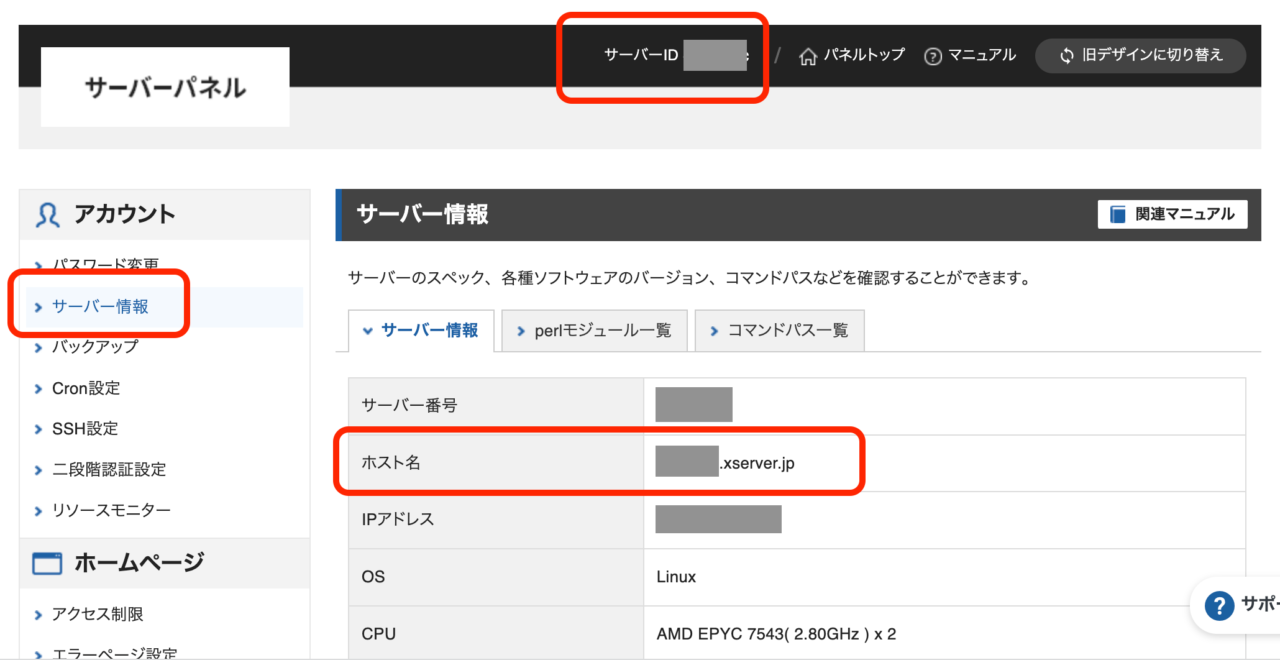Open アクセス制限 under ホームページ
The image size is (1280, 660).
(98, 614)
